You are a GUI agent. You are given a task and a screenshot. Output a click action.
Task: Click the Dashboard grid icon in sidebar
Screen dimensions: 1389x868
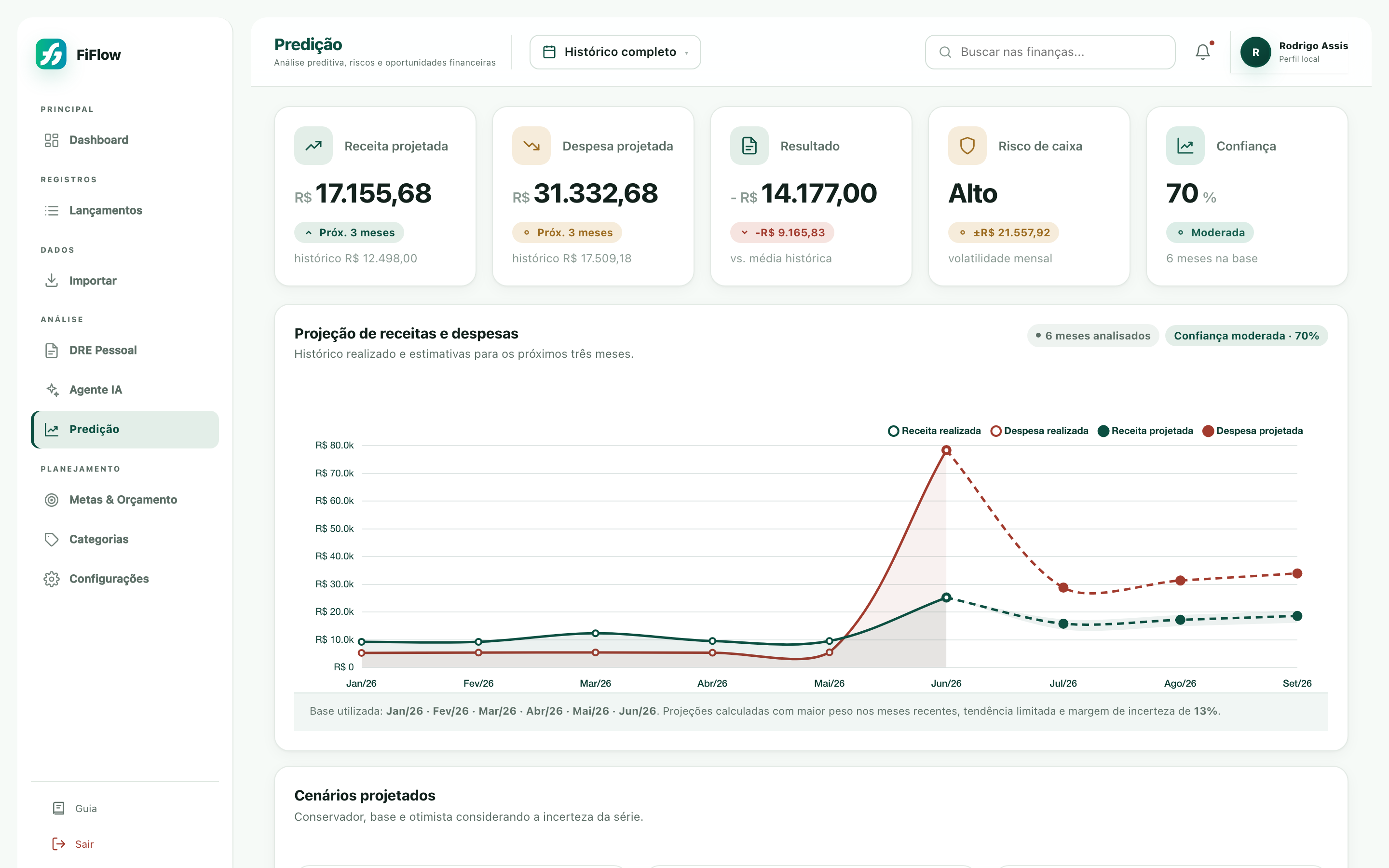pos(52,140)
